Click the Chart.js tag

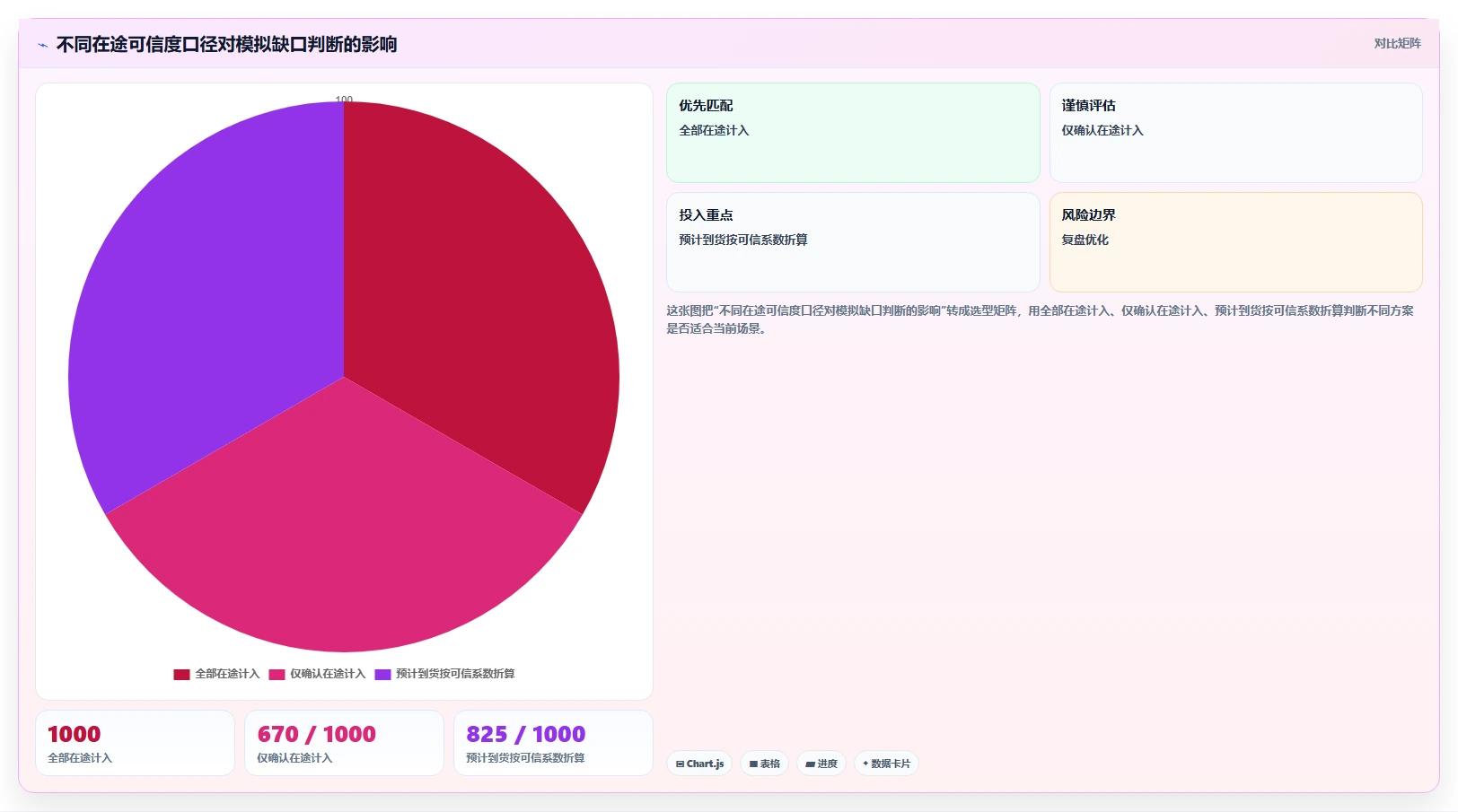click(x=699, y=764)
